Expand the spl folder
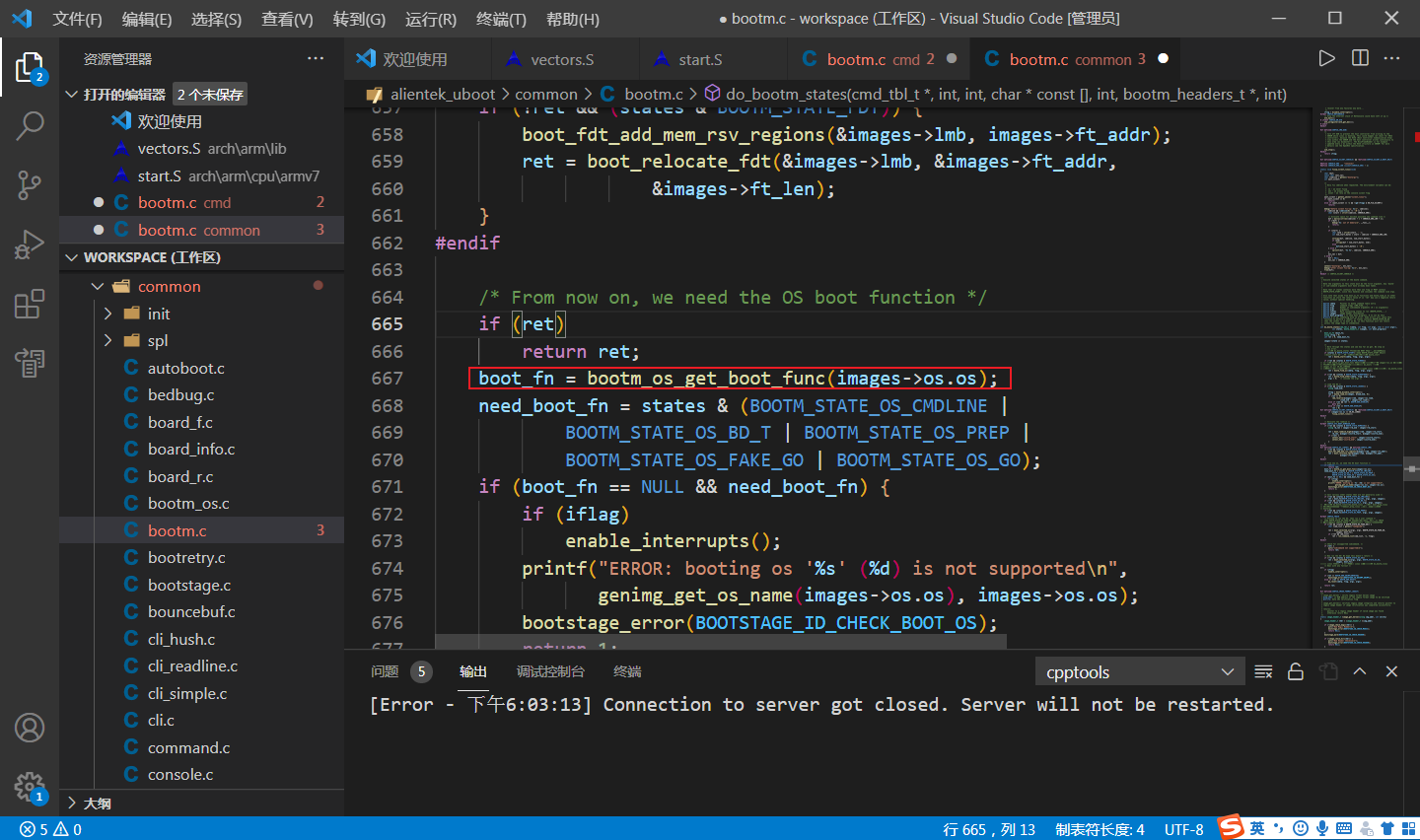Image resolution: width=1420 pixels, height=840 pixels. point(108,341)
